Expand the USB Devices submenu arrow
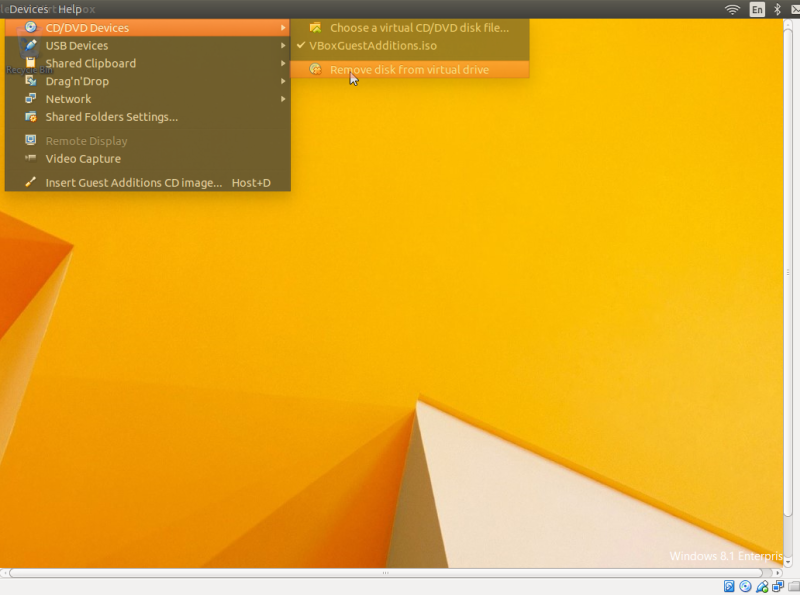The image size is (800, 595). pos(283,45)
